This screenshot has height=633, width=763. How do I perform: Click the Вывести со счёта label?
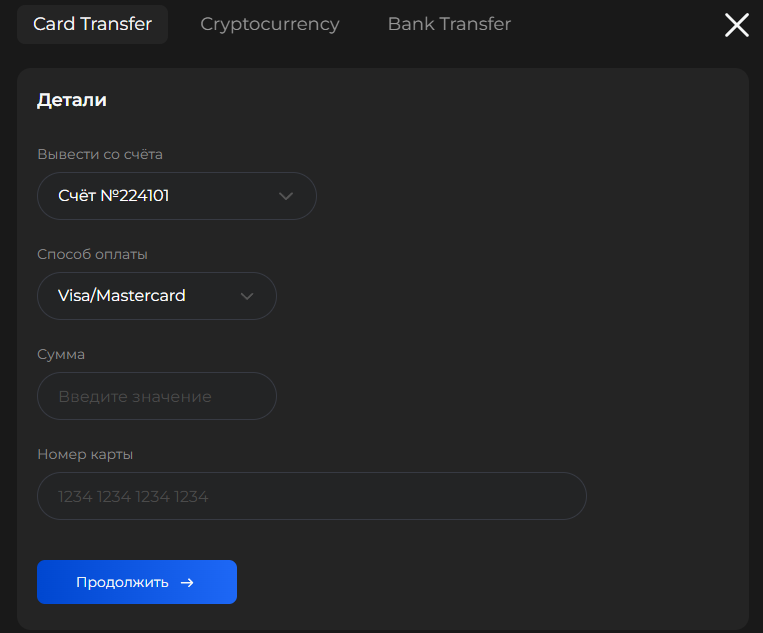pyautogui.click(x=100, y=154)
